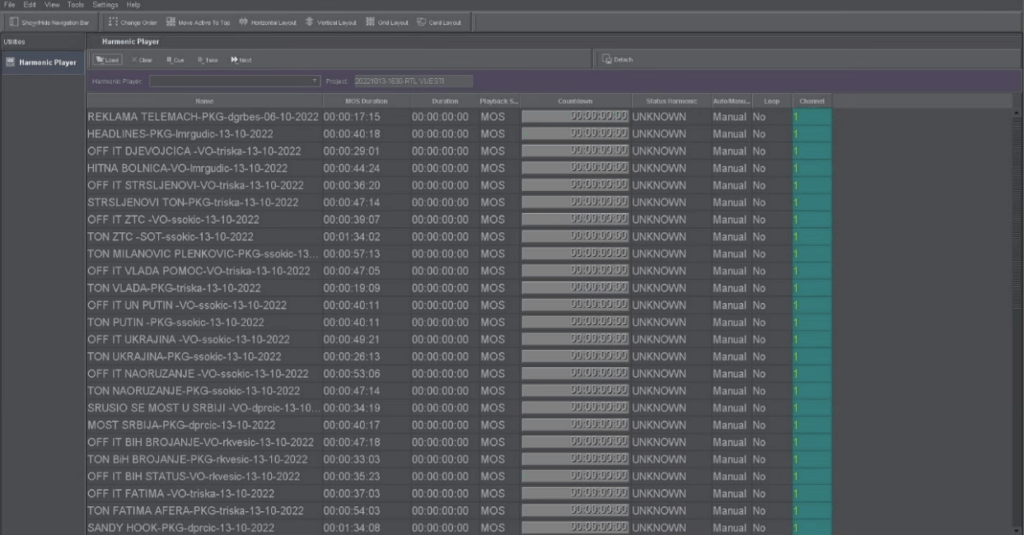
Task: Click green channel cell of TON NAORUZANJE row
Action: tap(812, 391)
